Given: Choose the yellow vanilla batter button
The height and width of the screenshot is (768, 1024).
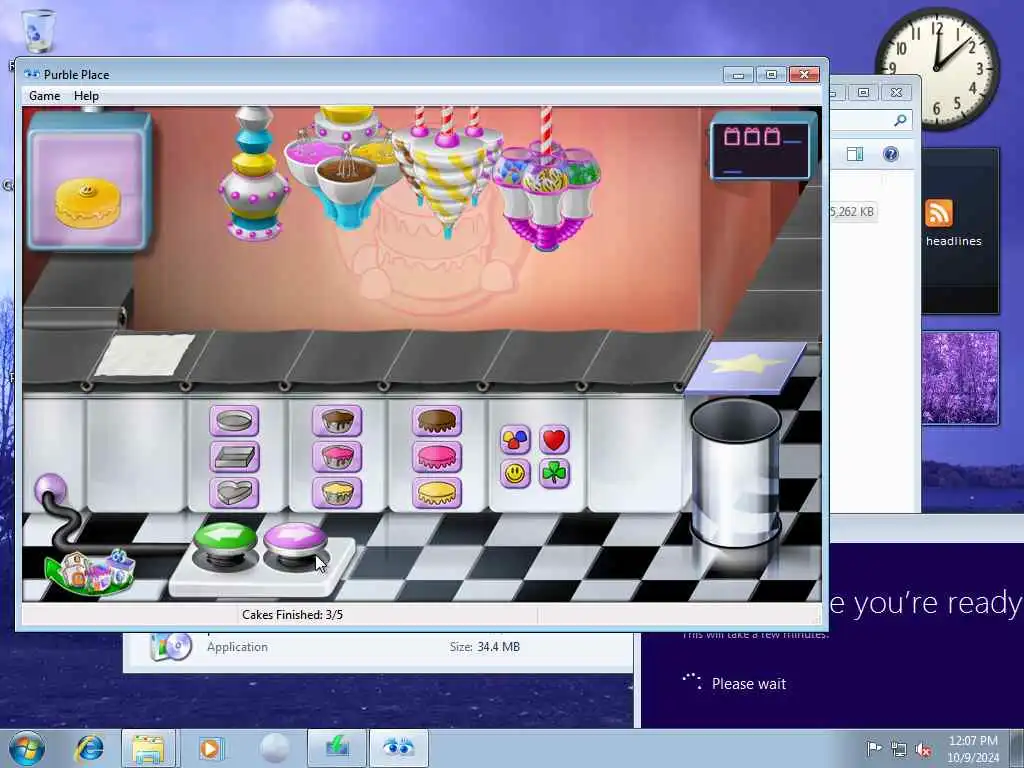Looking at the screenshot, I should click(x=337, y=492).
